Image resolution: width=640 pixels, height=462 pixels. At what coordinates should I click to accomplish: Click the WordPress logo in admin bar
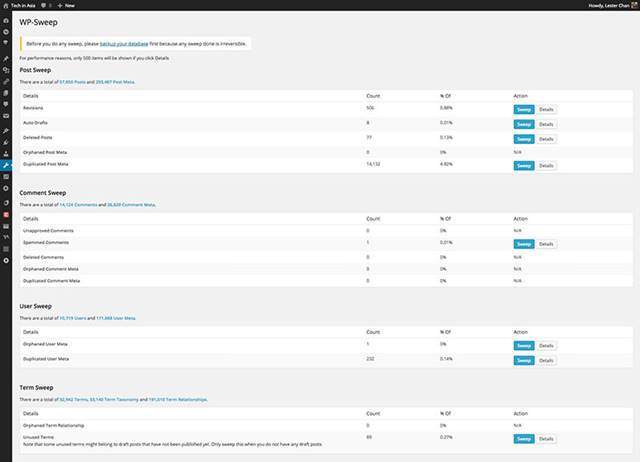pyautogui.click(x=5, y=5)
